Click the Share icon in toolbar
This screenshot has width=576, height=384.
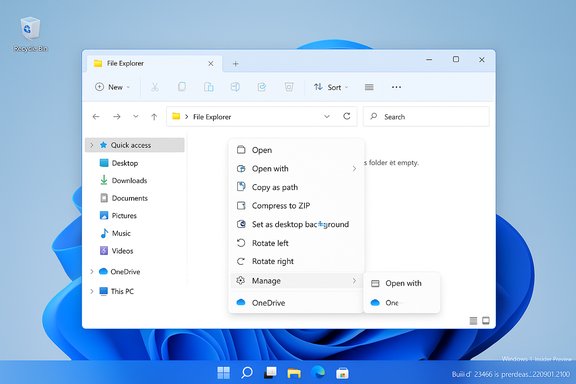pyautogui.click(x=262, y=87)
